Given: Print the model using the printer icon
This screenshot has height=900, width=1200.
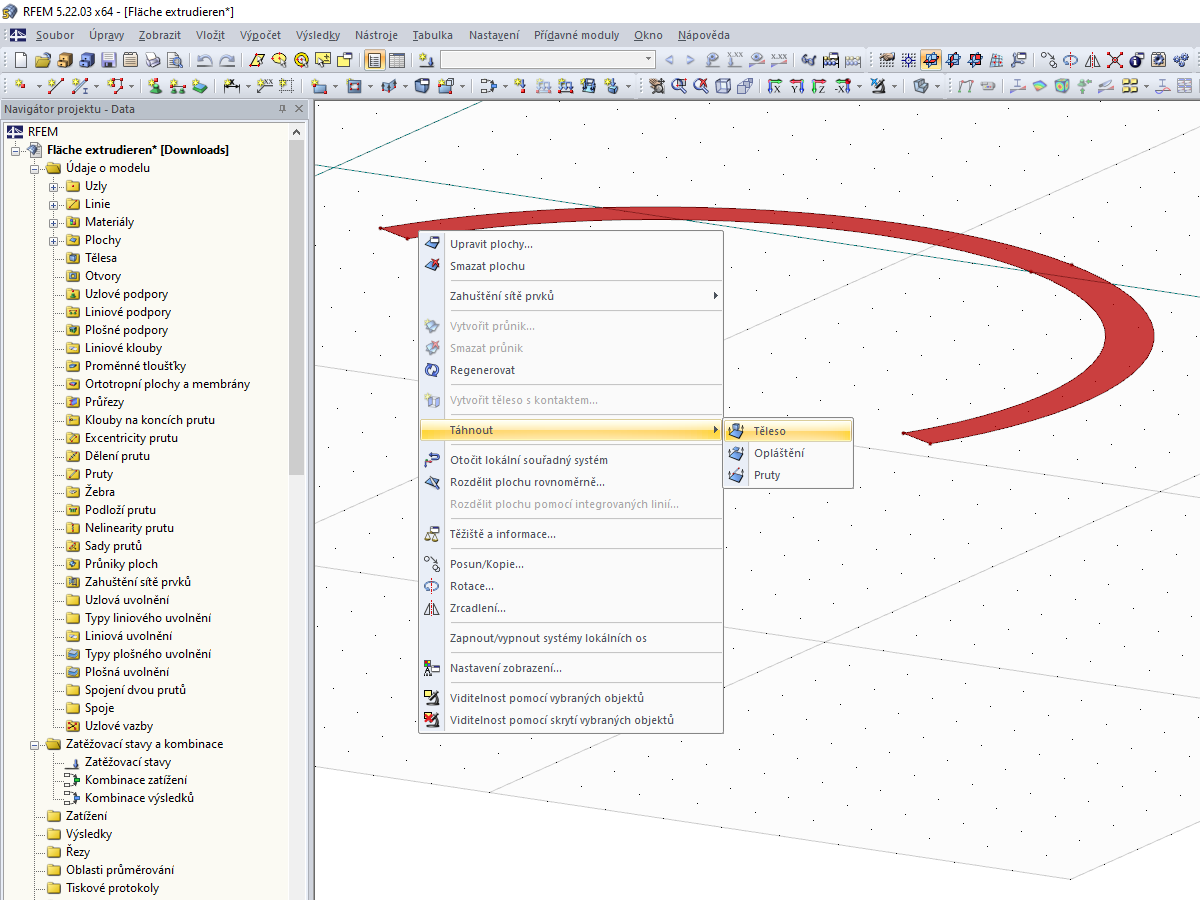Looking at the screenshot, I should point(152,60).
